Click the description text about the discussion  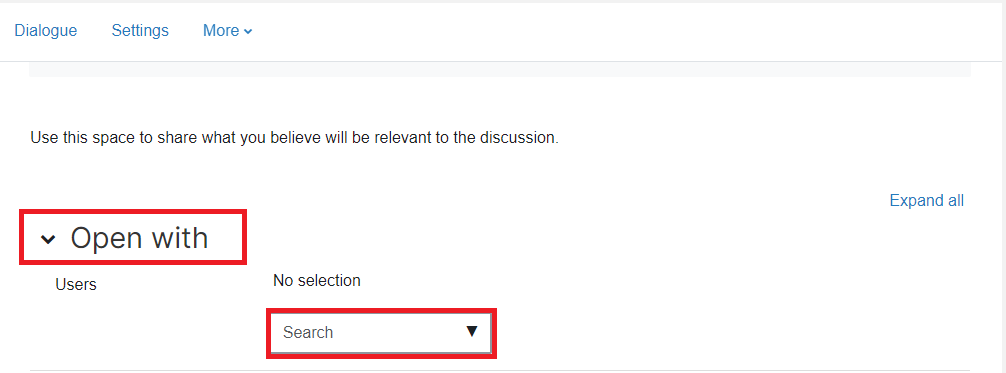[x=294, y=137]
